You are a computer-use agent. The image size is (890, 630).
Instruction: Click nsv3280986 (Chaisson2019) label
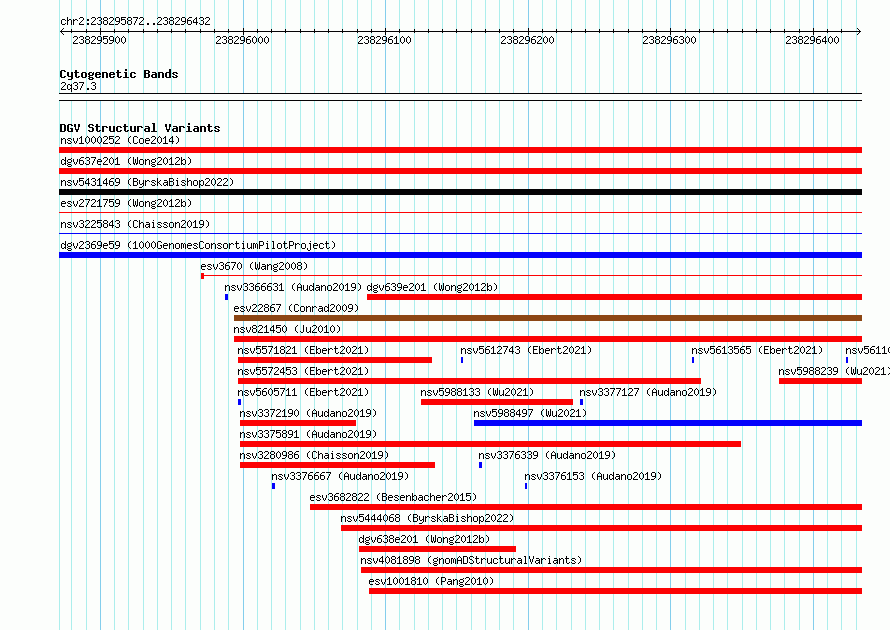tap(314, 455)
